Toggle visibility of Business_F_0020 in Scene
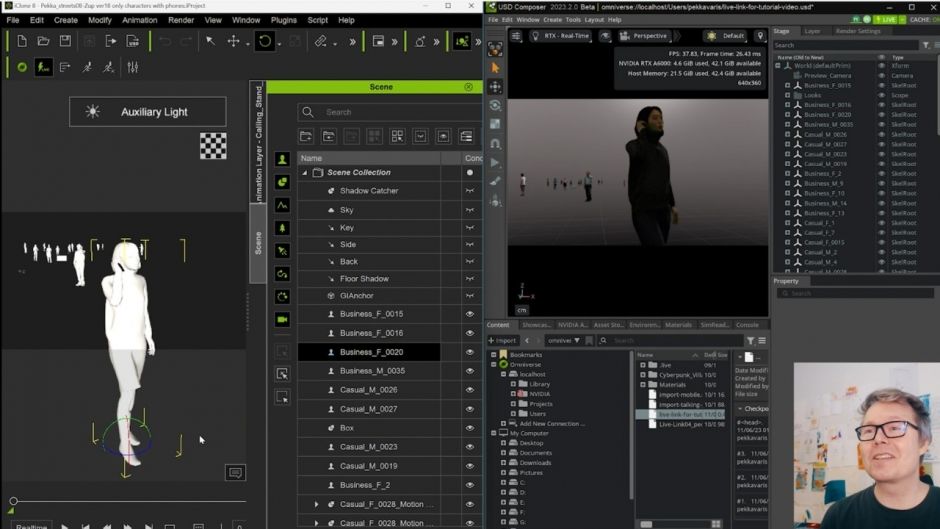 (x=469, y=352)
